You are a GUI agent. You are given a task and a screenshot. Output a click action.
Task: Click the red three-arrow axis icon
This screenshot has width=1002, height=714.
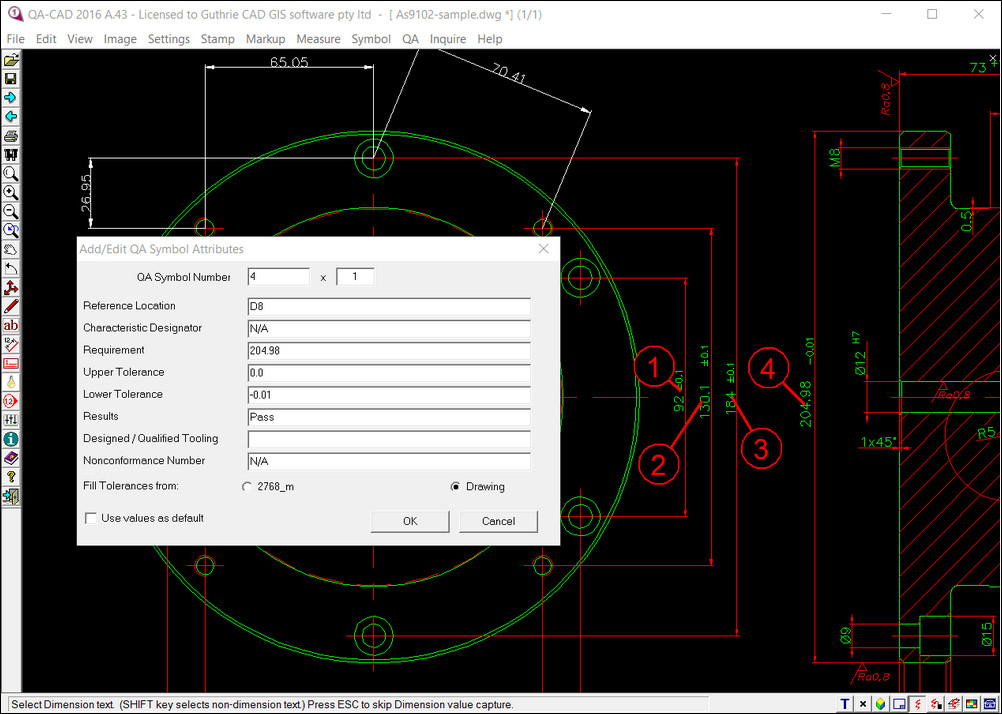coord(11,288)
